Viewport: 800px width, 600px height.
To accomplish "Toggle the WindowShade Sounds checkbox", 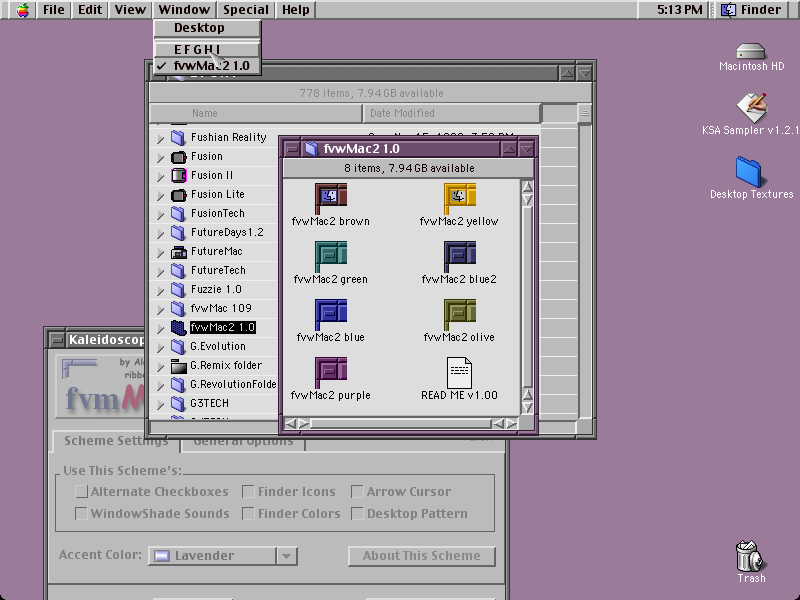I will [81, 513].
